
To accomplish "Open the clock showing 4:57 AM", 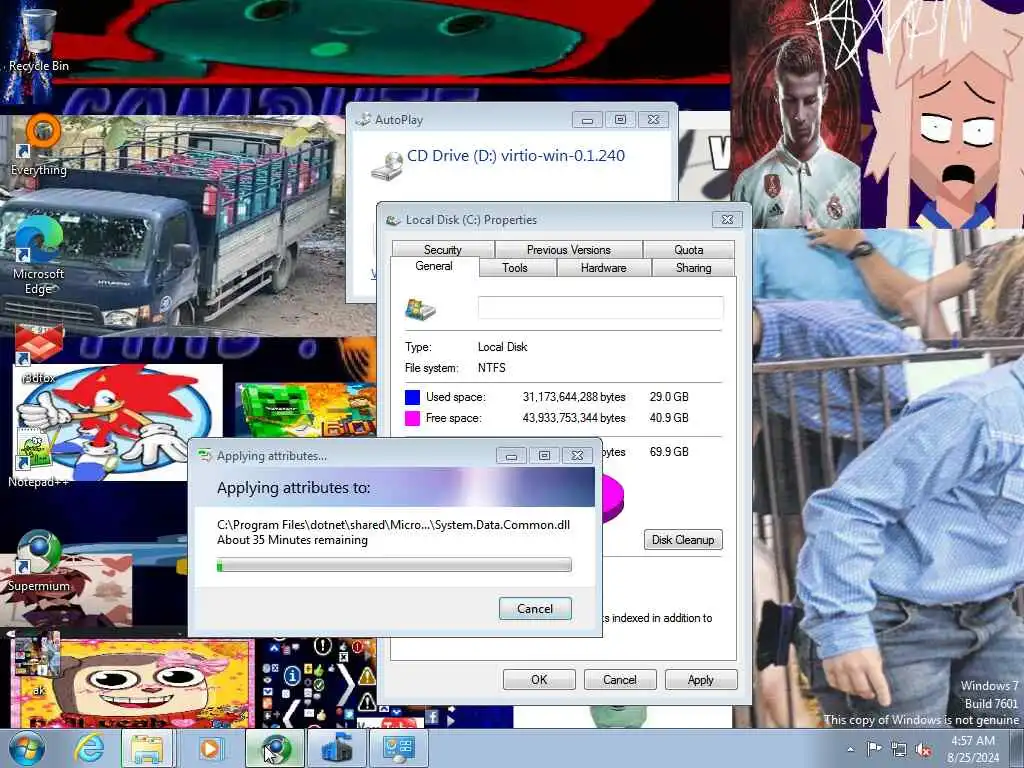I will tap(973, 749).
